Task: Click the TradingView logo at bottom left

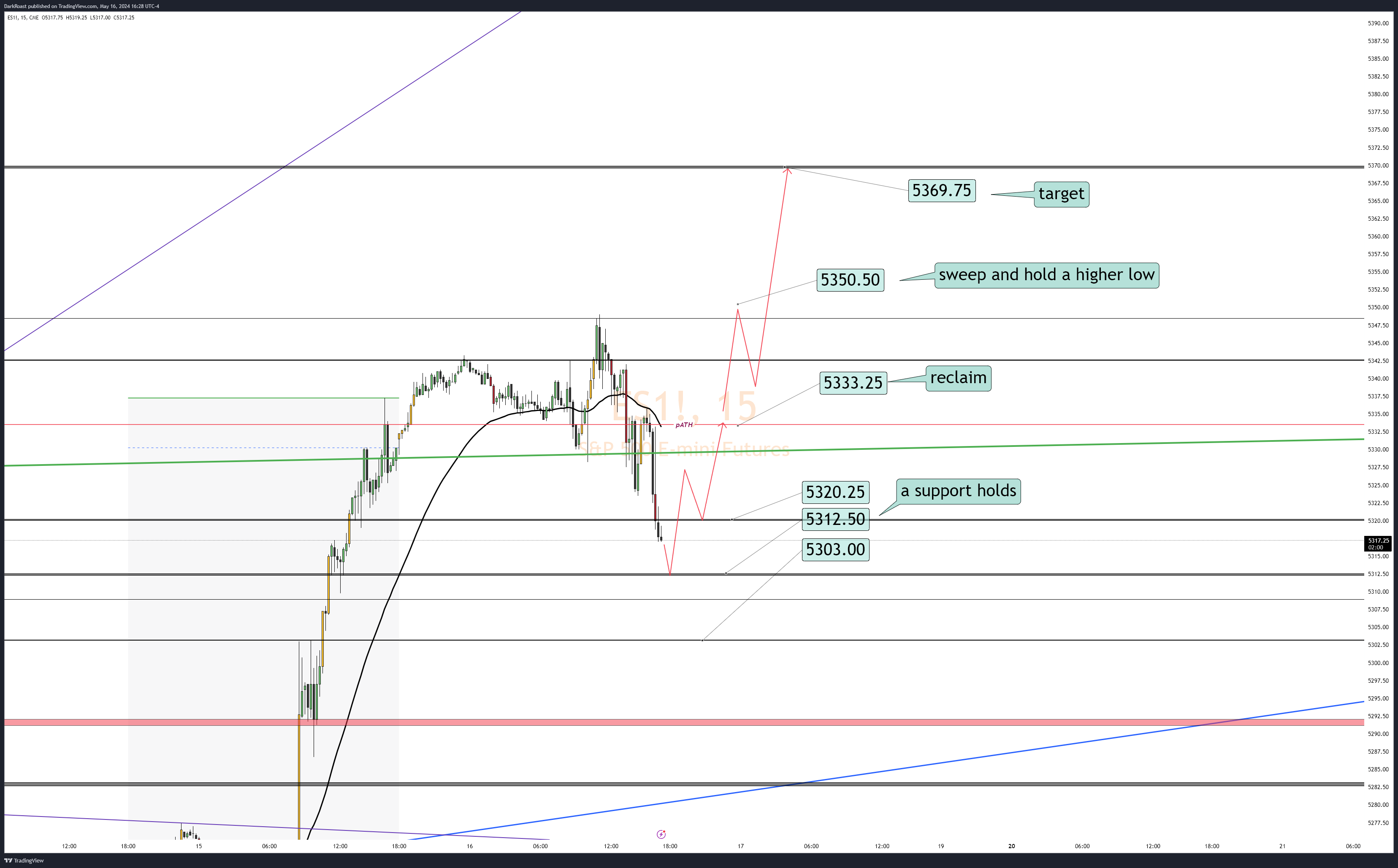Action: pyautogui.click(x=24, y=860)
